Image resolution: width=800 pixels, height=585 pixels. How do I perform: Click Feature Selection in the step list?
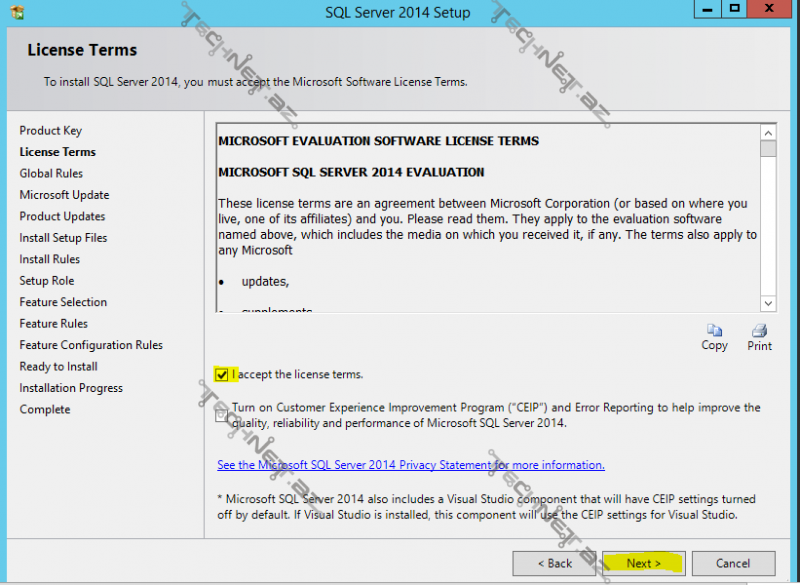click(x=63, y=302)
